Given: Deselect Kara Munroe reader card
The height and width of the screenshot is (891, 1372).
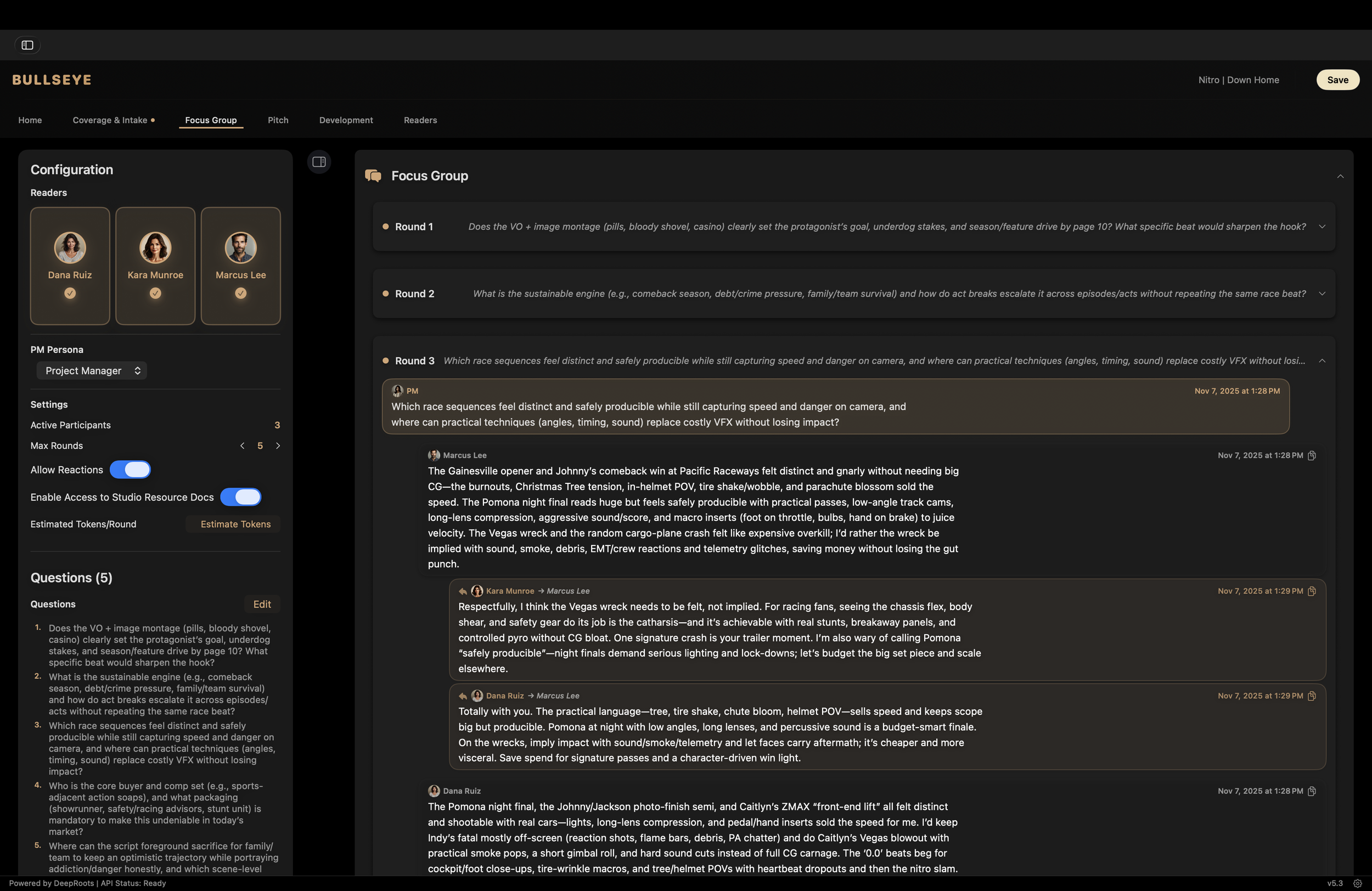Looking at the screenshot, I should pyautogui.click(x=155, y=266).
